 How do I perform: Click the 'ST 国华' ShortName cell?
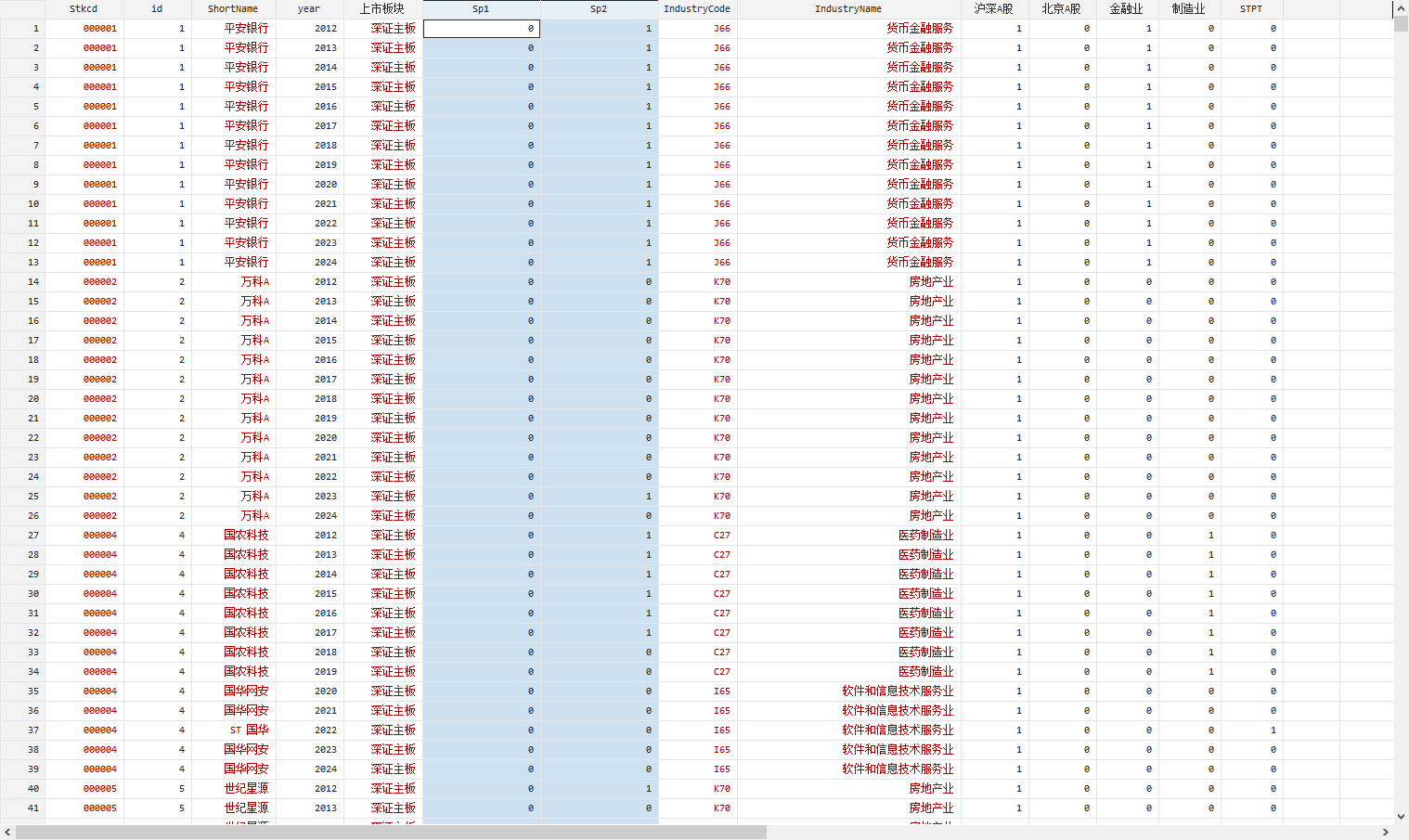tap(249, 730)
